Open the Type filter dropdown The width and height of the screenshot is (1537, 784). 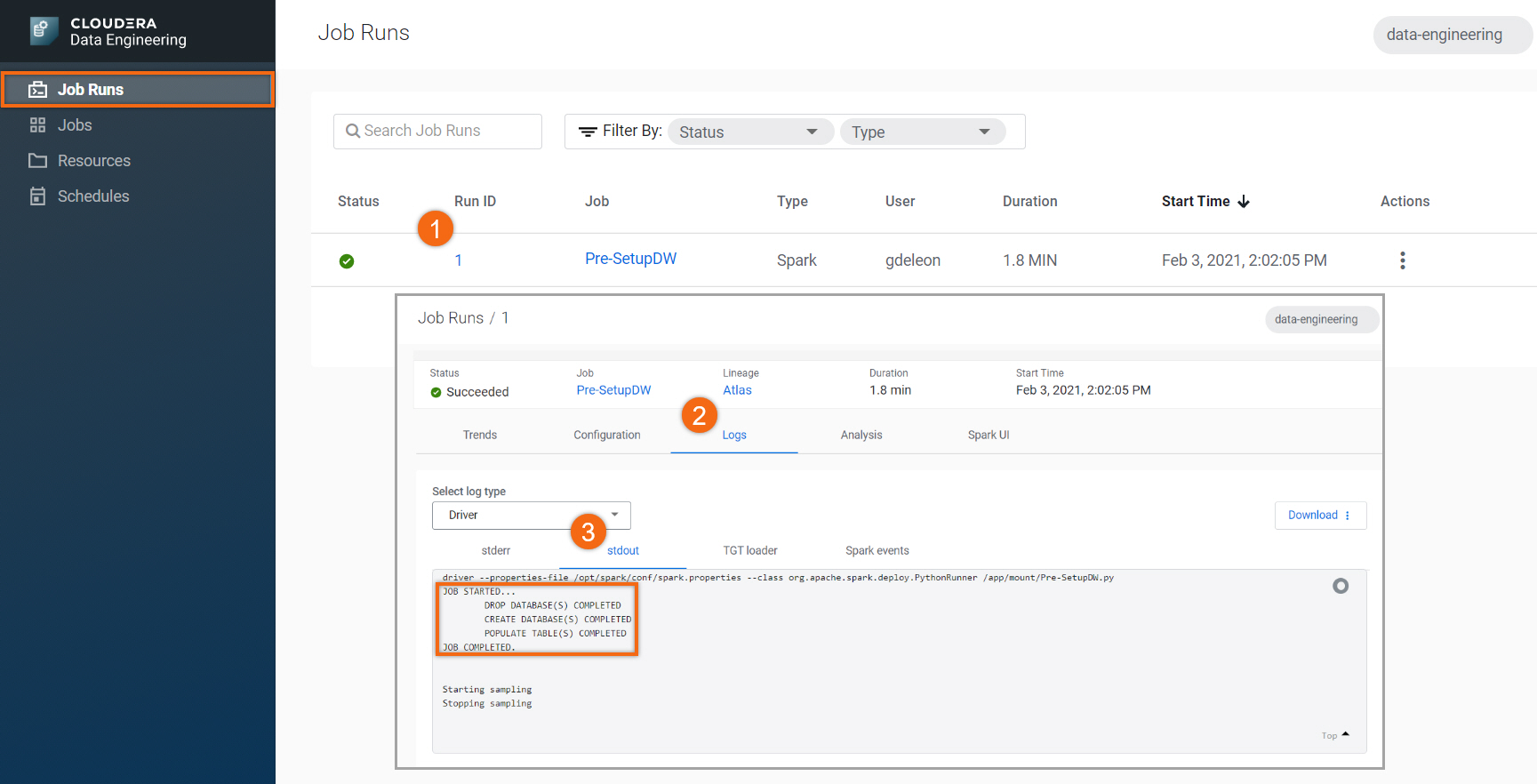point(923,132)
